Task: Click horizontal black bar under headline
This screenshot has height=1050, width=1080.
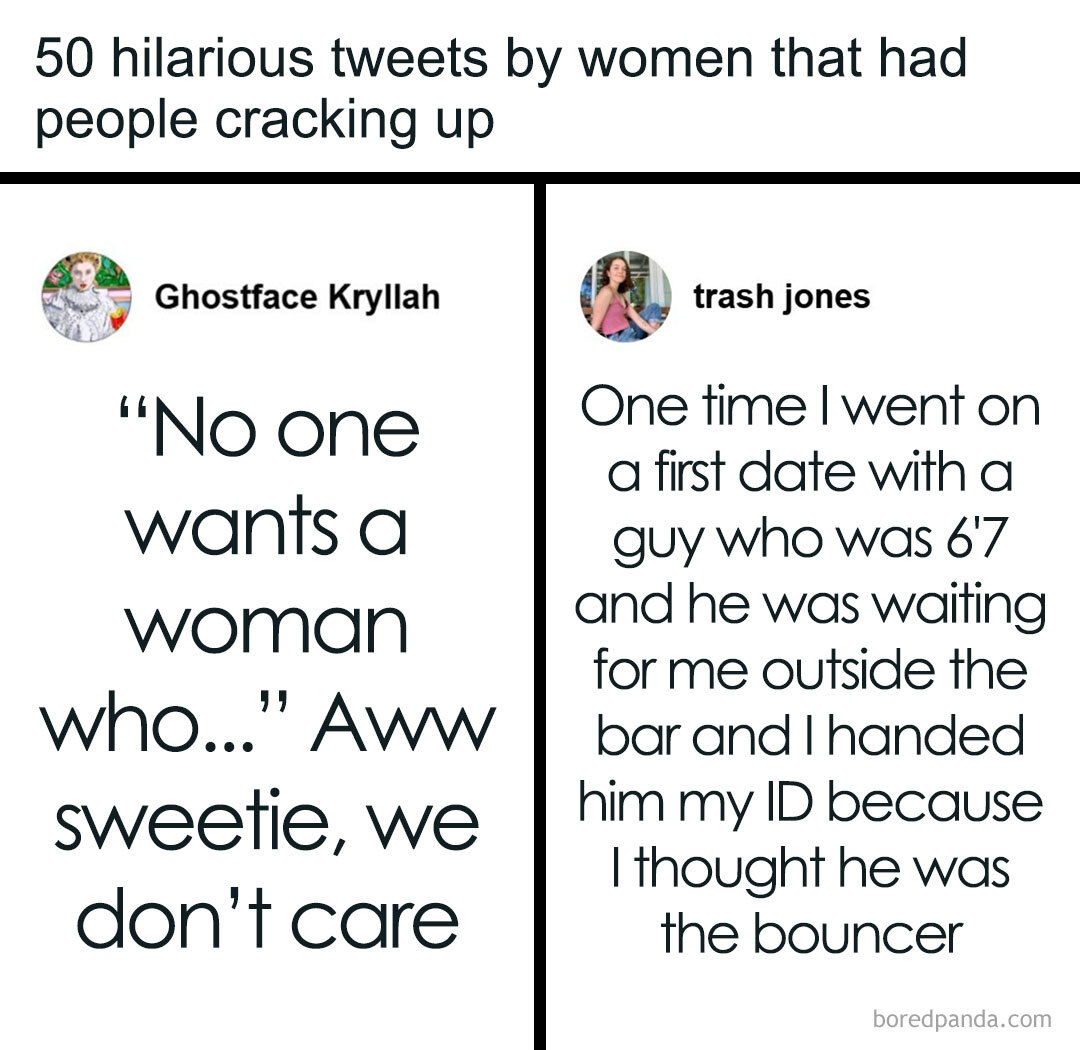Action: point(540,178)
